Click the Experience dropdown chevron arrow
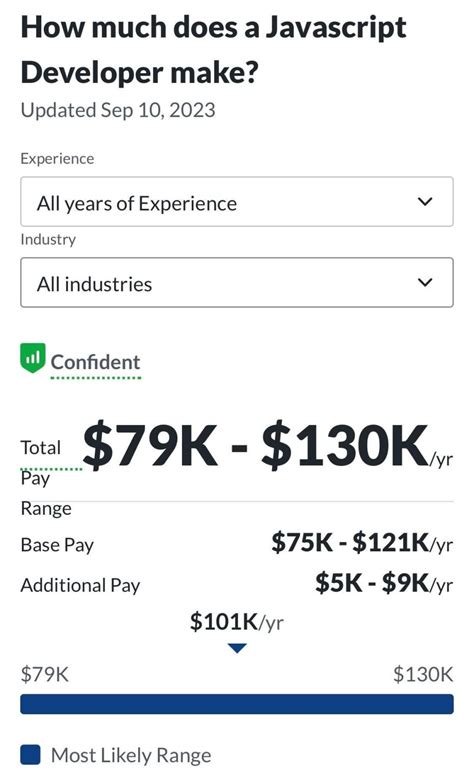This screenshot has height=782, width=474. [425, 201]
